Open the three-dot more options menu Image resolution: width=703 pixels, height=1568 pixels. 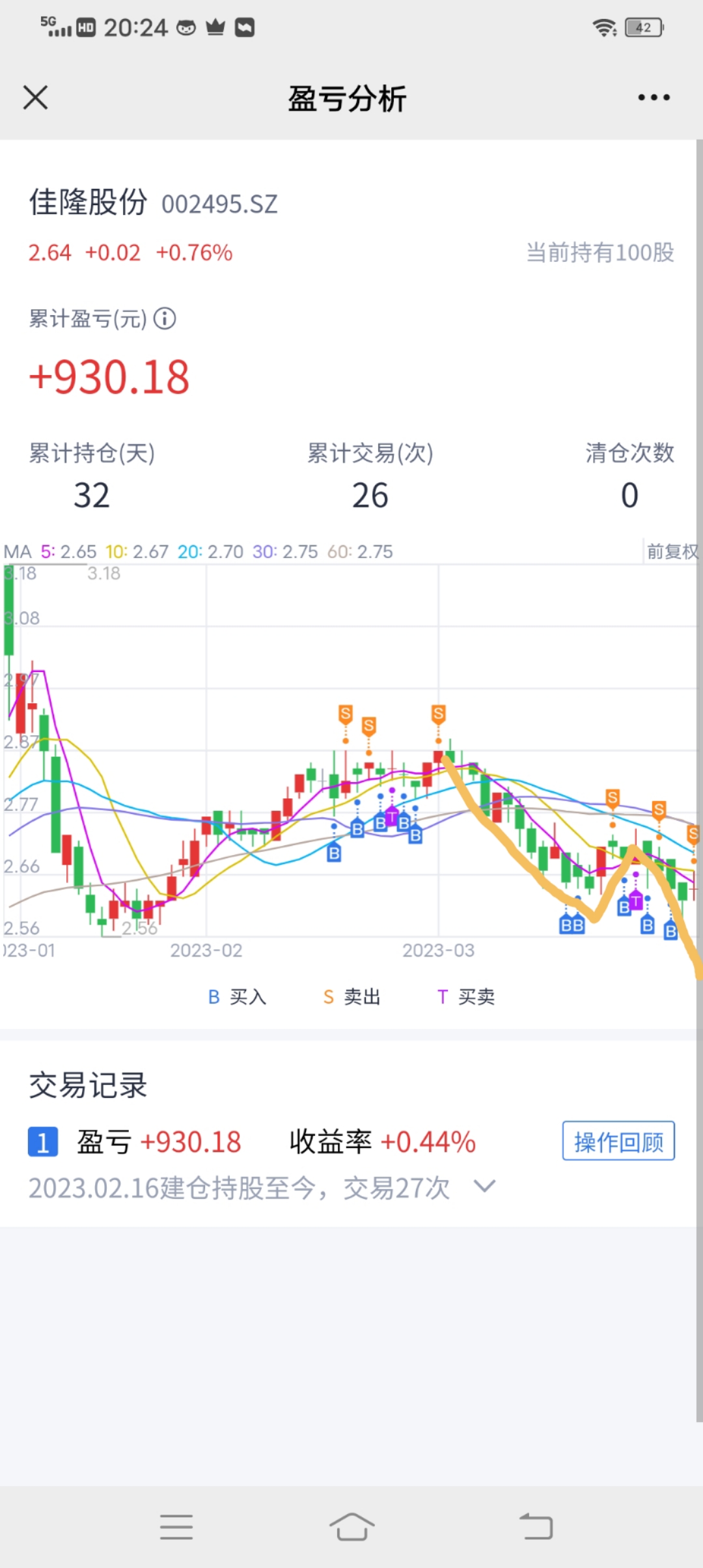pos(654,98)
